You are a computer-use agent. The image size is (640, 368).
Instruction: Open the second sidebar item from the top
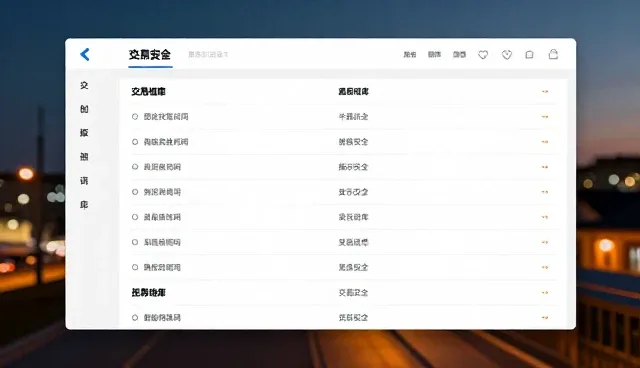[84, 109]
